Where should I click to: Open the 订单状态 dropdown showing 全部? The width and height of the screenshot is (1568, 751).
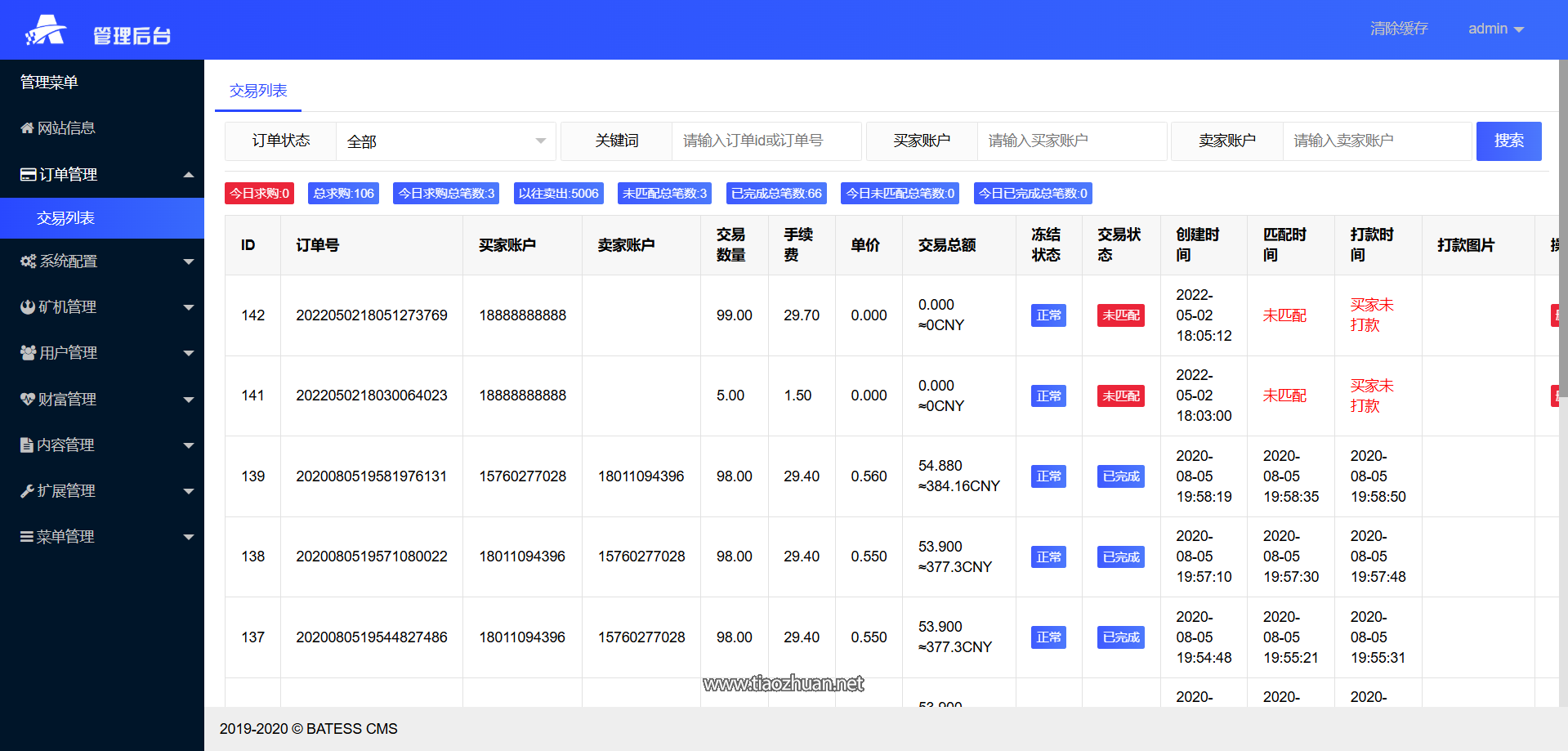(x=446, y=141)
